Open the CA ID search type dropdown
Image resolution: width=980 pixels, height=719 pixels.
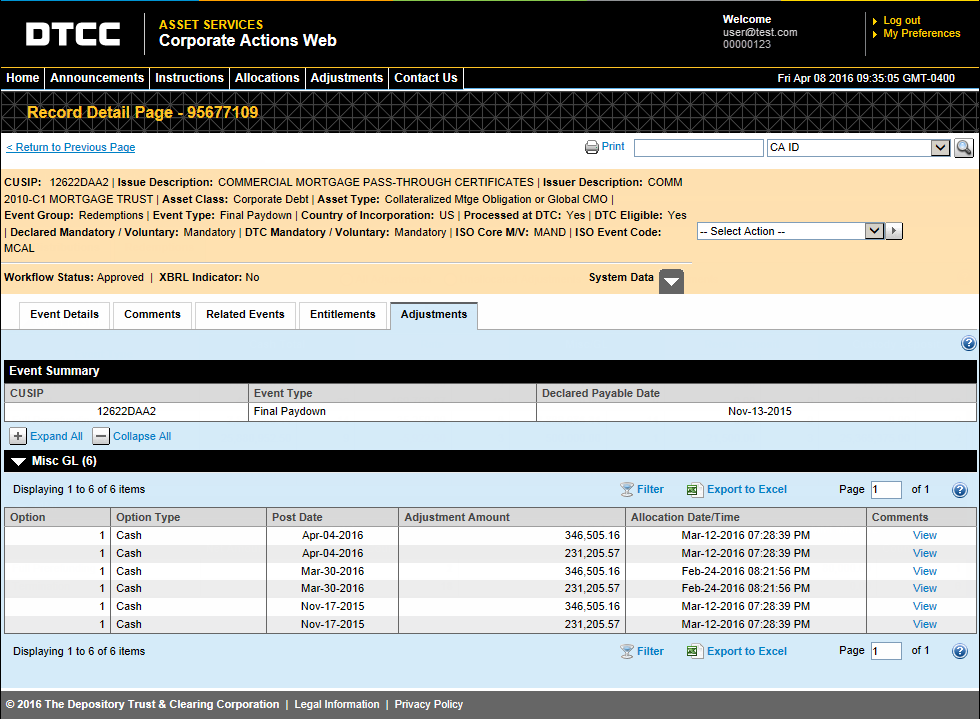[x=939, y=148]
